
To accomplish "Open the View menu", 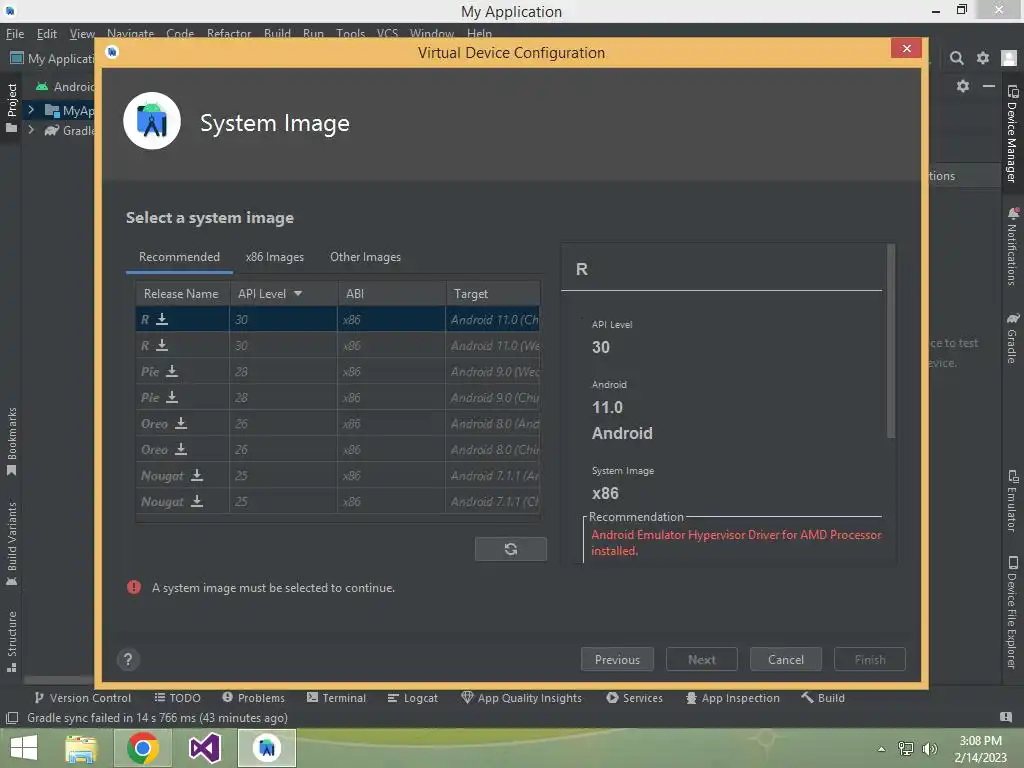I will tap(82, 34).
